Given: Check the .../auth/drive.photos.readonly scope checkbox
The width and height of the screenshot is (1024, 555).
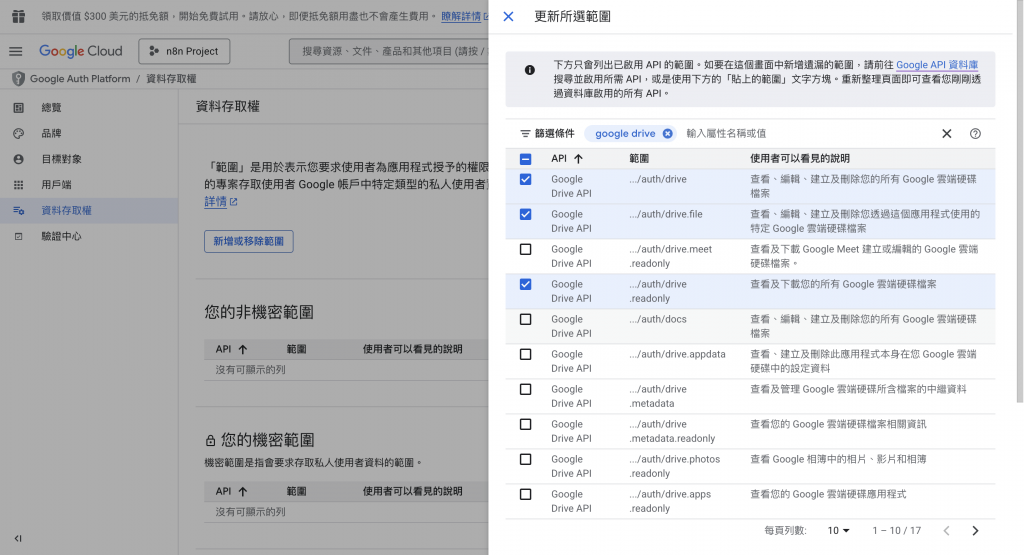Looking at the screenshot, I should [526, 460].
